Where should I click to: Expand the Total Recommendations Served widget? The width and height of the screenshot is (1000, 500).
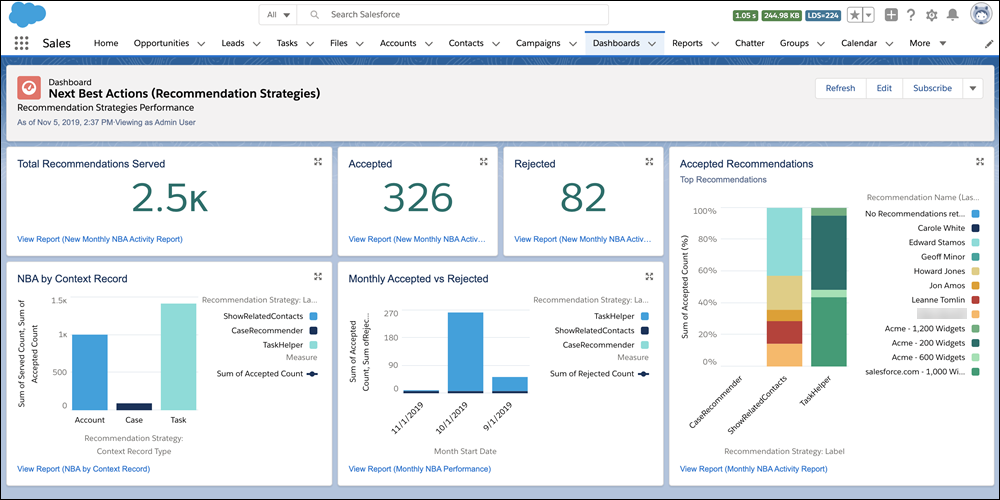318,162
